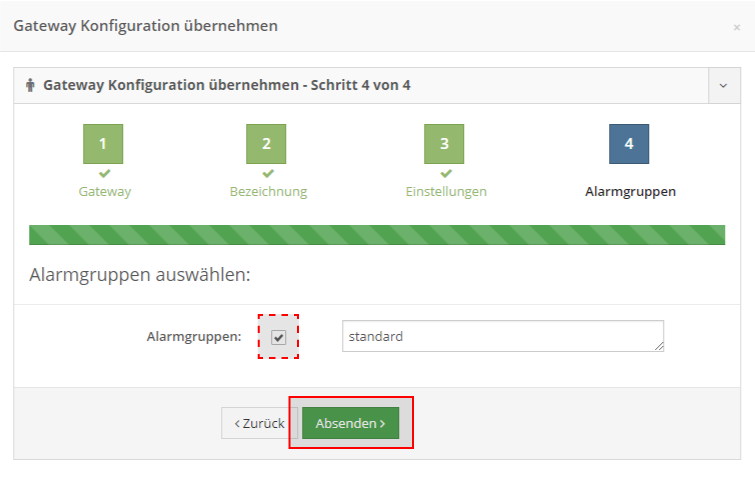The height and width of the screenshot is (499, 755).
Task: Click the person icon in panel header
Action: [30, 85]
